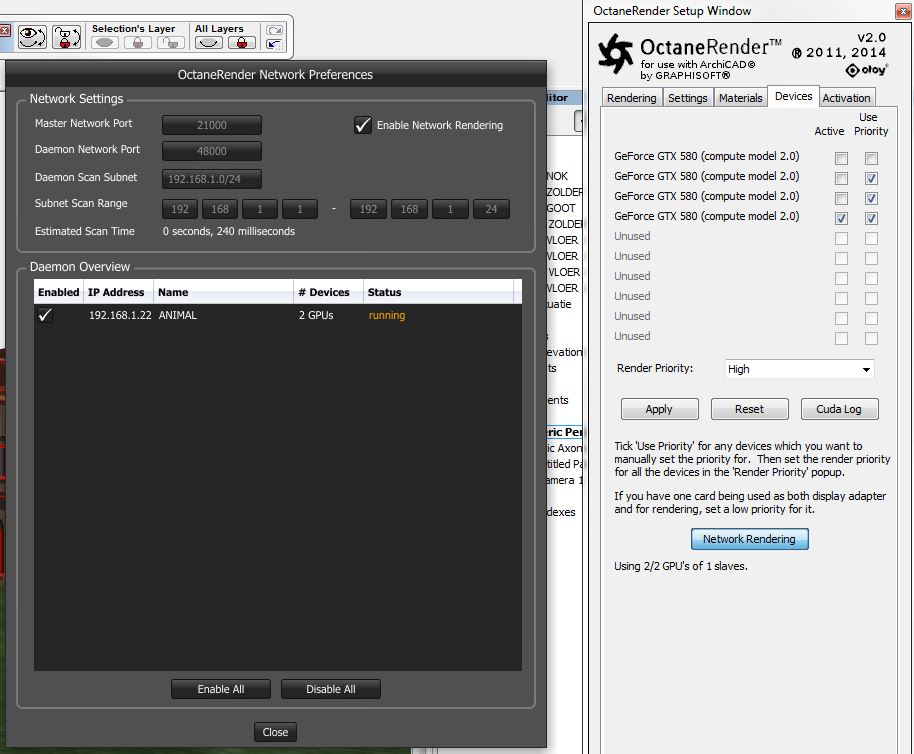Sort by # Devices column header
The image size is (914, 754).
tap(328, 292)
